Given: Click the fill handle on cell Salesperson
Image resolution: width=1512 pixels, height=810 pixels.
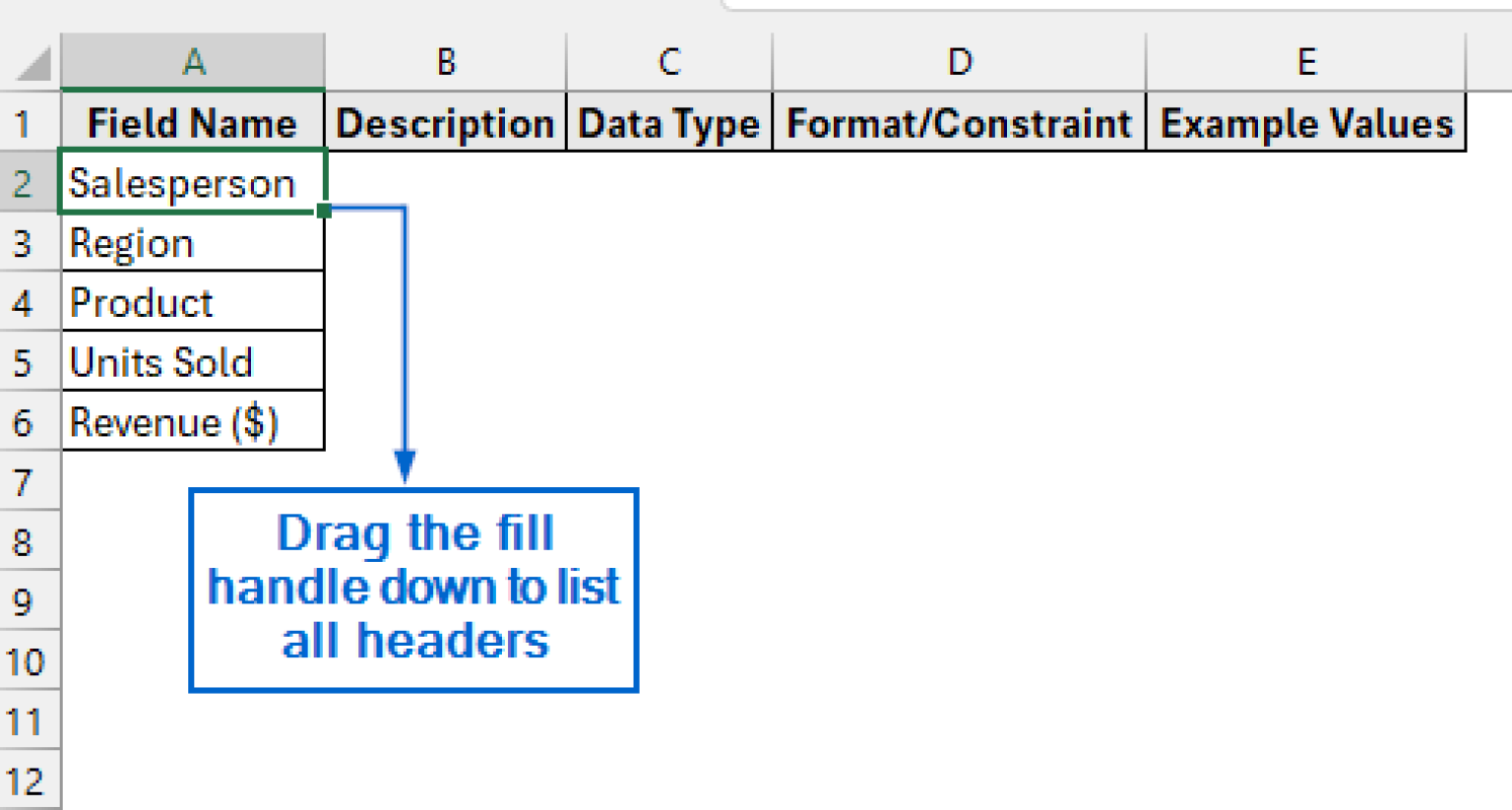Looking at the screenshot, I should (325, 209).
